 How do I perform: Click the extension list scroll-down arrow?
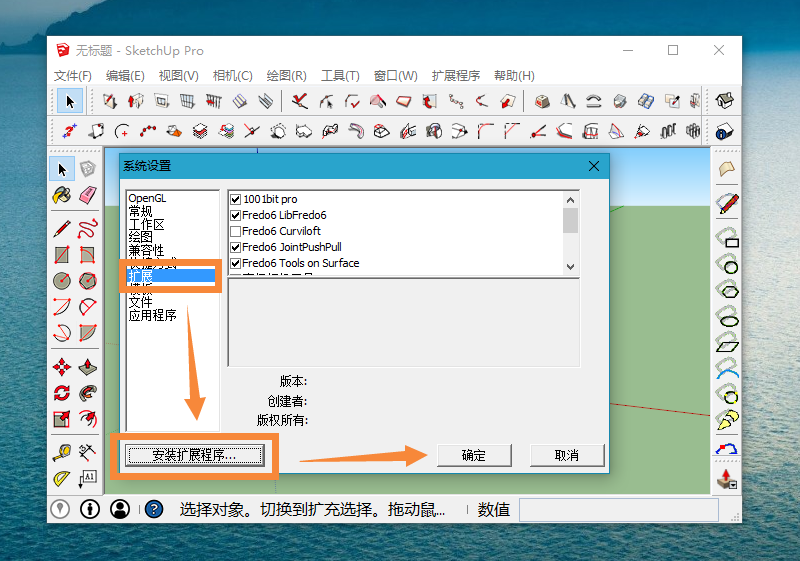click(x=570, y=267)
